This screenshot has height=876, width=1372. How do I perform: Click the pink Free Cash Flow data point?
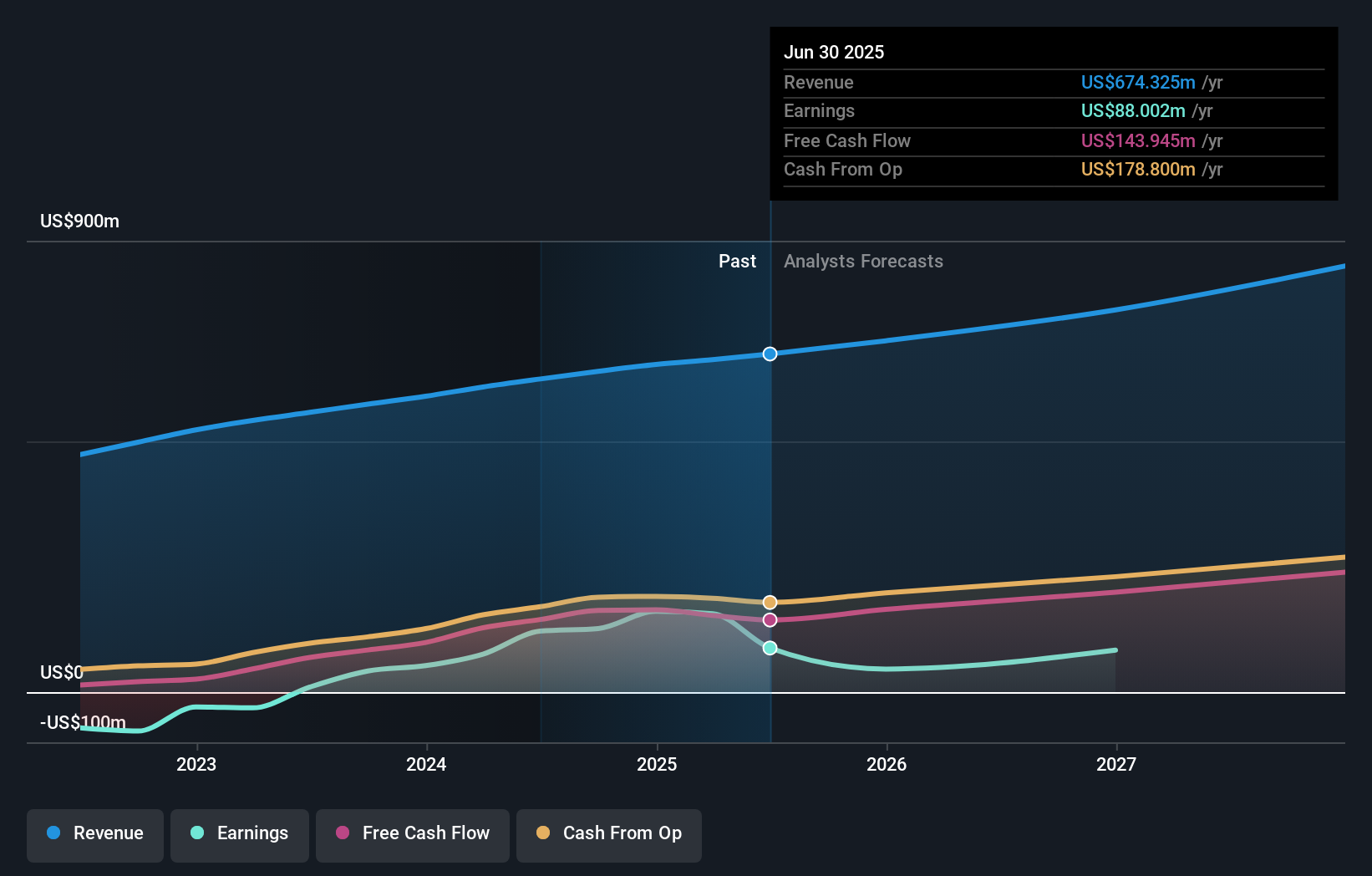click(770, 620)
